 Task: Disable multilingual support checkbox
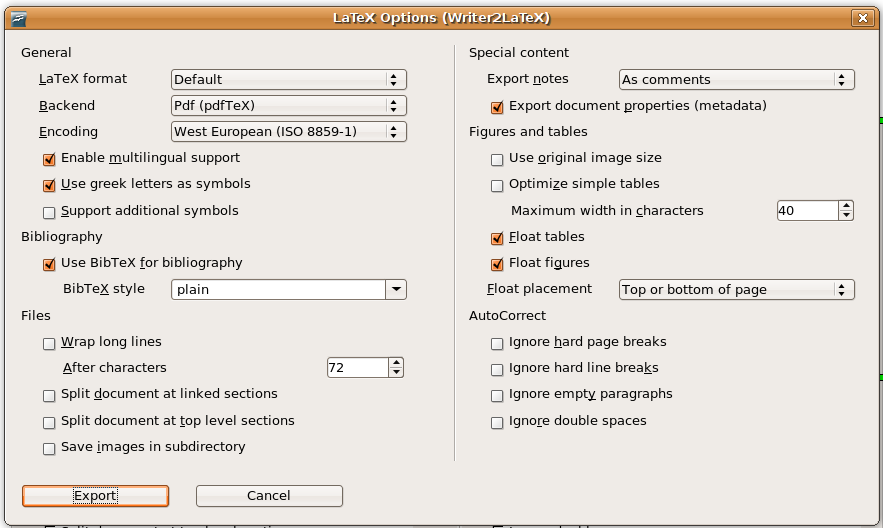coord(49,159)
